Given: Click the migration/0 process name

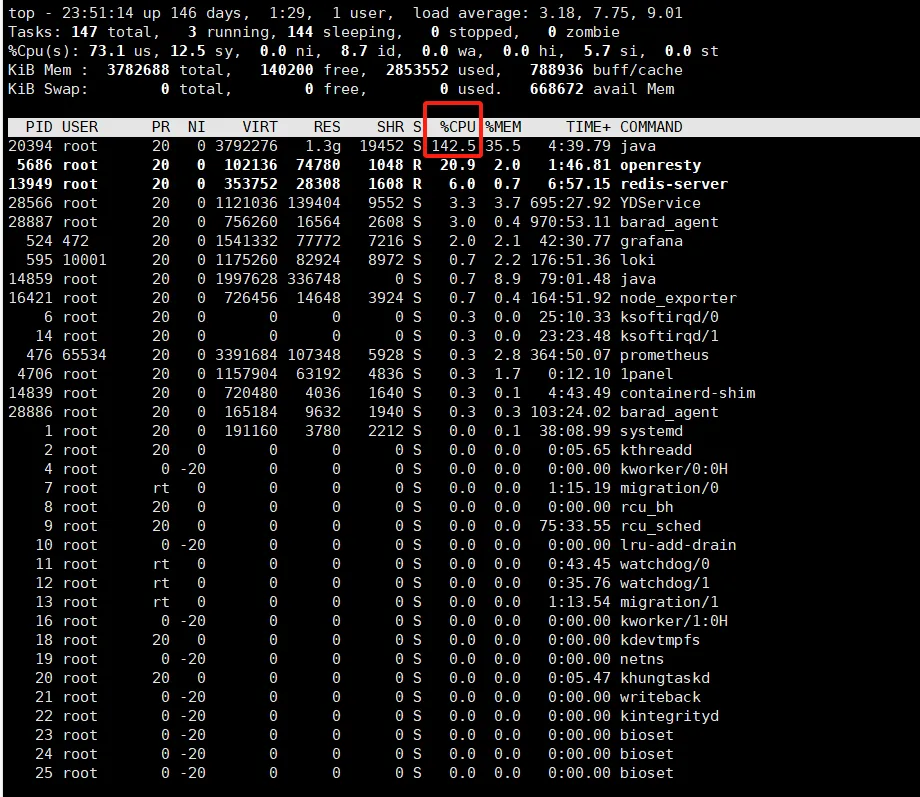Looking at the screenshot, I should coord(669,488).
